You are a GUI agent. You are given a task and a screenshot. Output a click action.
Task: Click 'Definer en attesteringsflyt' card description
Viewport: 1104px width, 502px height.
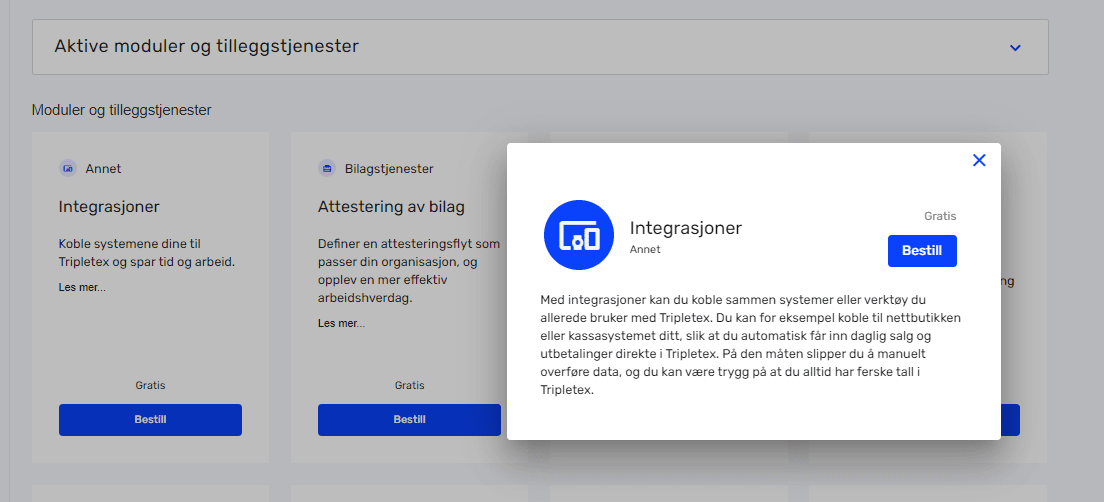pyautogui.click(x=409, y=271)
